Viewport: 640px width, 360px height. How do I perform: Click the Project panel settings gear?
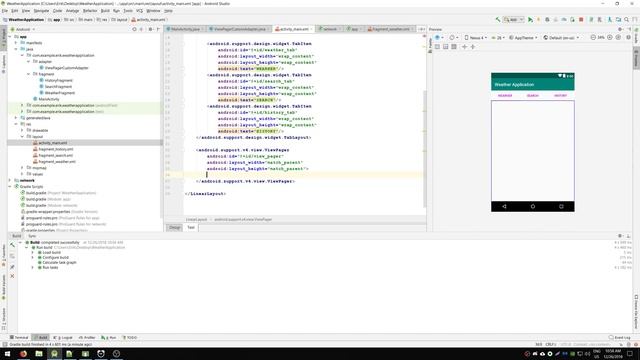click(150, 29)
